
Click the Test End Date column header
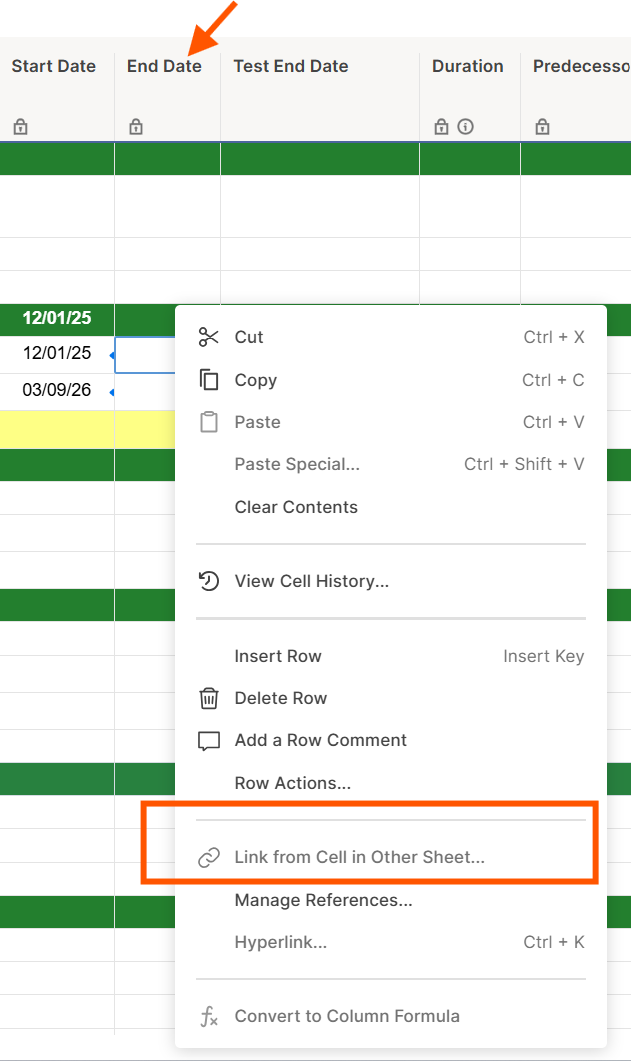click(291, 66)
